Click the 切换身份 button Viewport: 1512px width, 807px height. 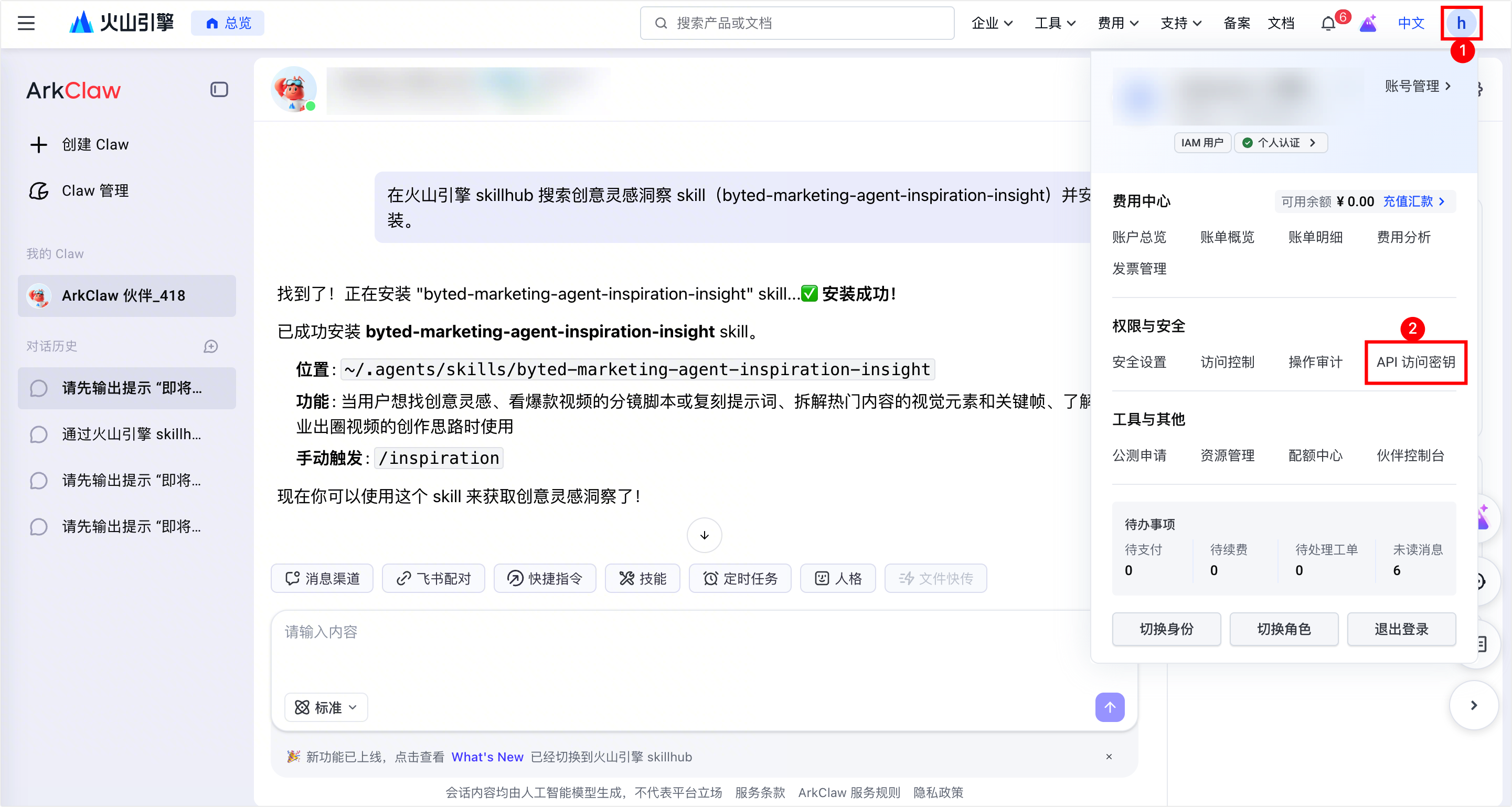1166,629
